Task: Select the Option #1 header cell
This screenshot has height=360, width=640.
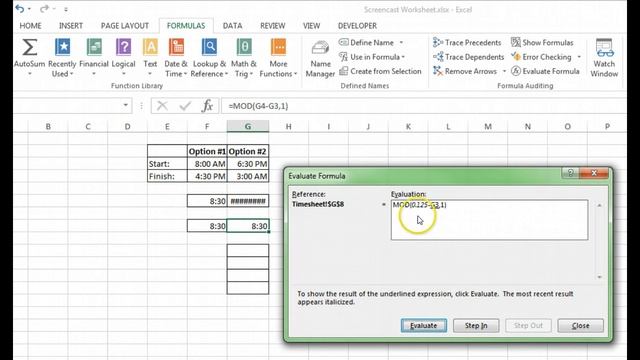Action: [x=207, y=151]
